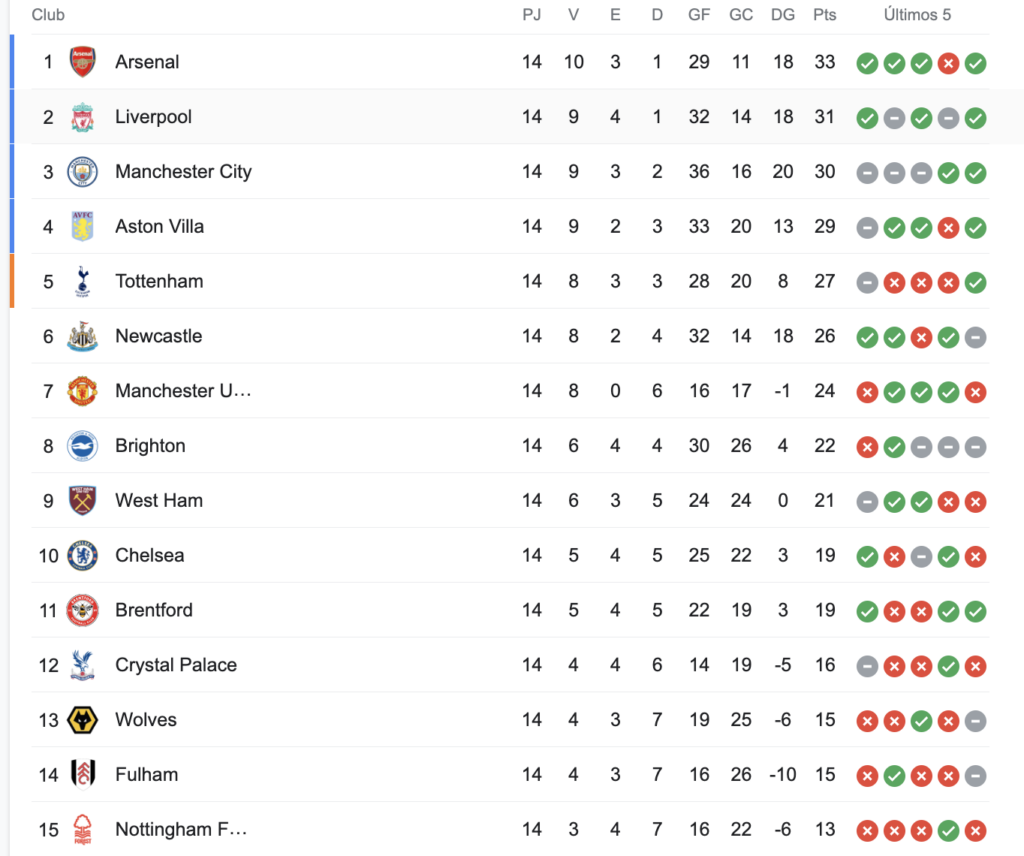Viewport: 1024px width, 856px height.
Task: Open the Crystal Palace team name
Action: tap(176, 665)
